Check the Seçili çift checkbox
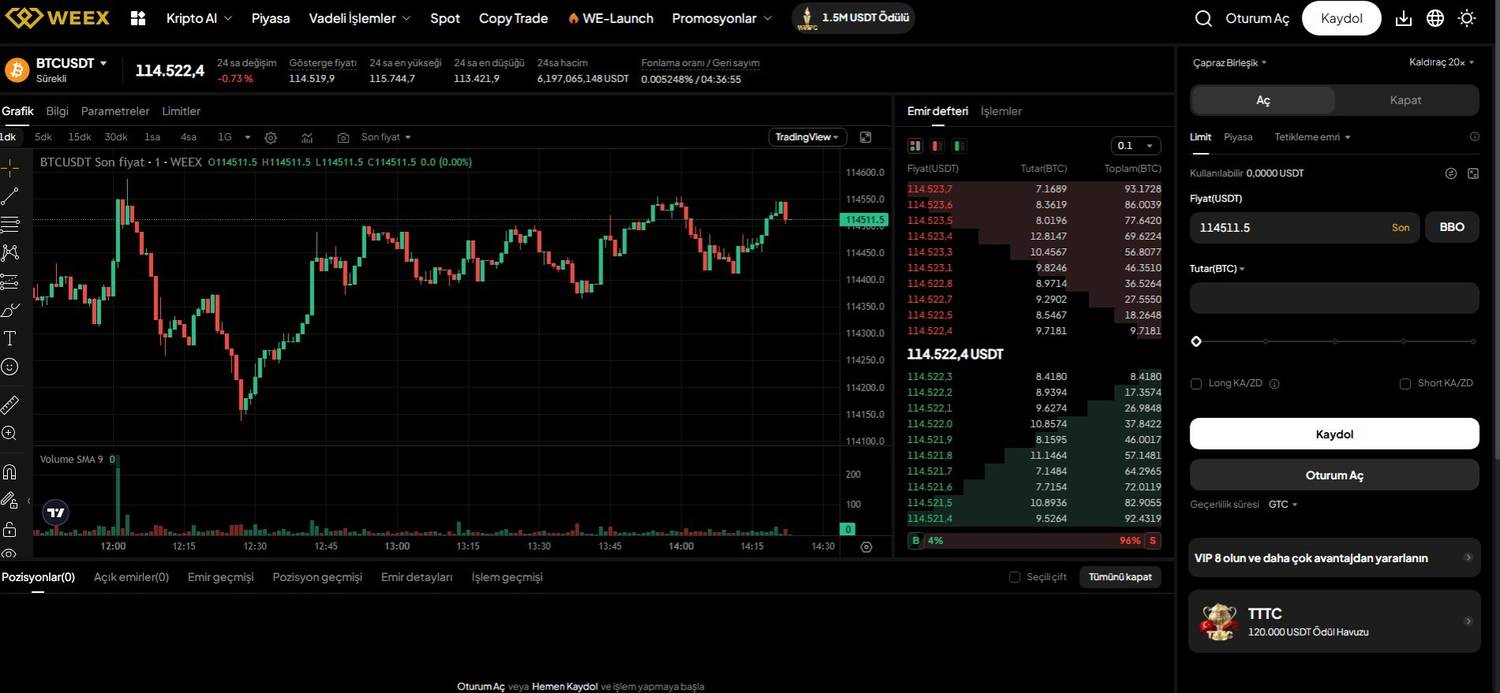Viewport: 1500px width, 693px height. [x=1014, y=577]
